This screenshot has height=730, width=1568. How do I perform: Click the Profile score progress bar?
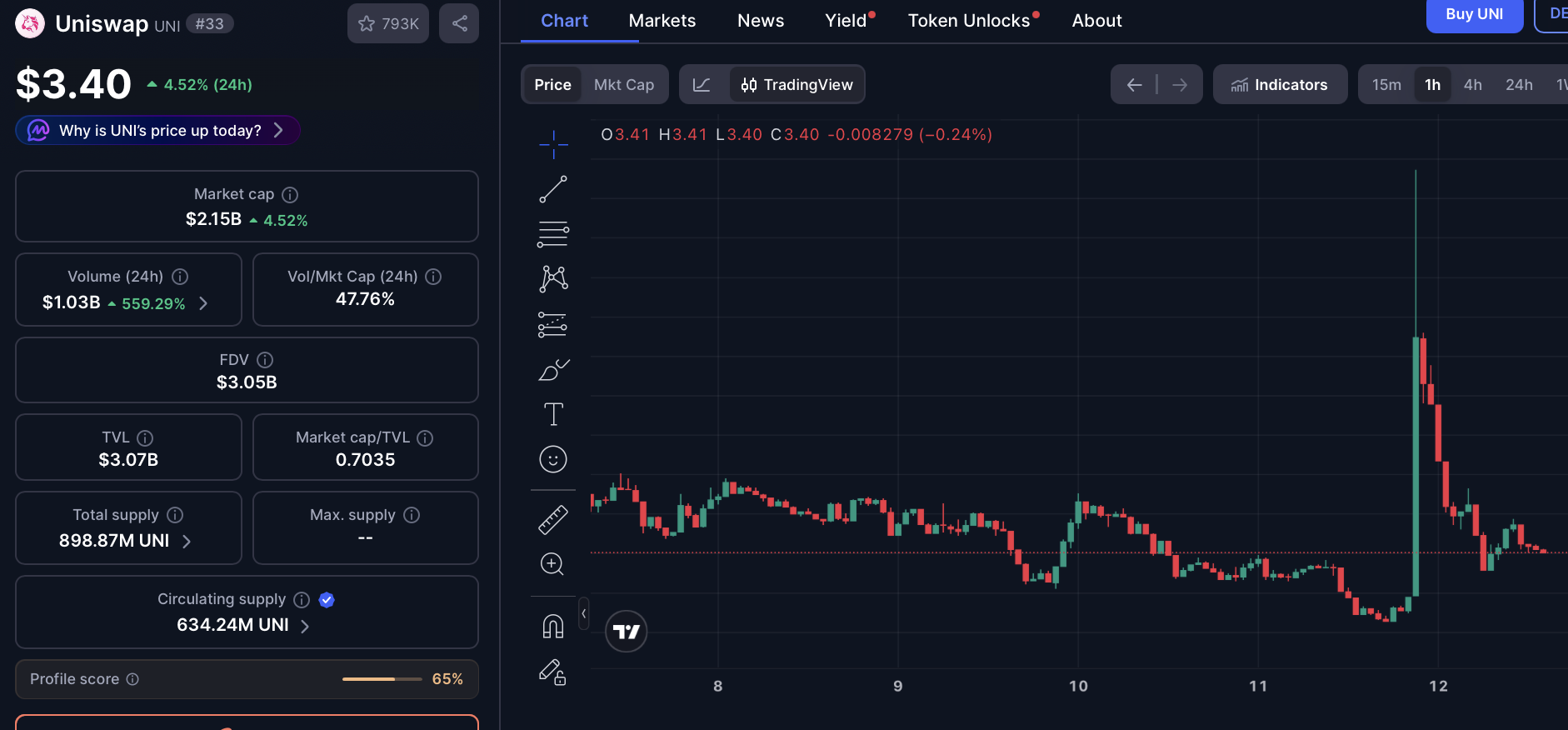point(382,679)
